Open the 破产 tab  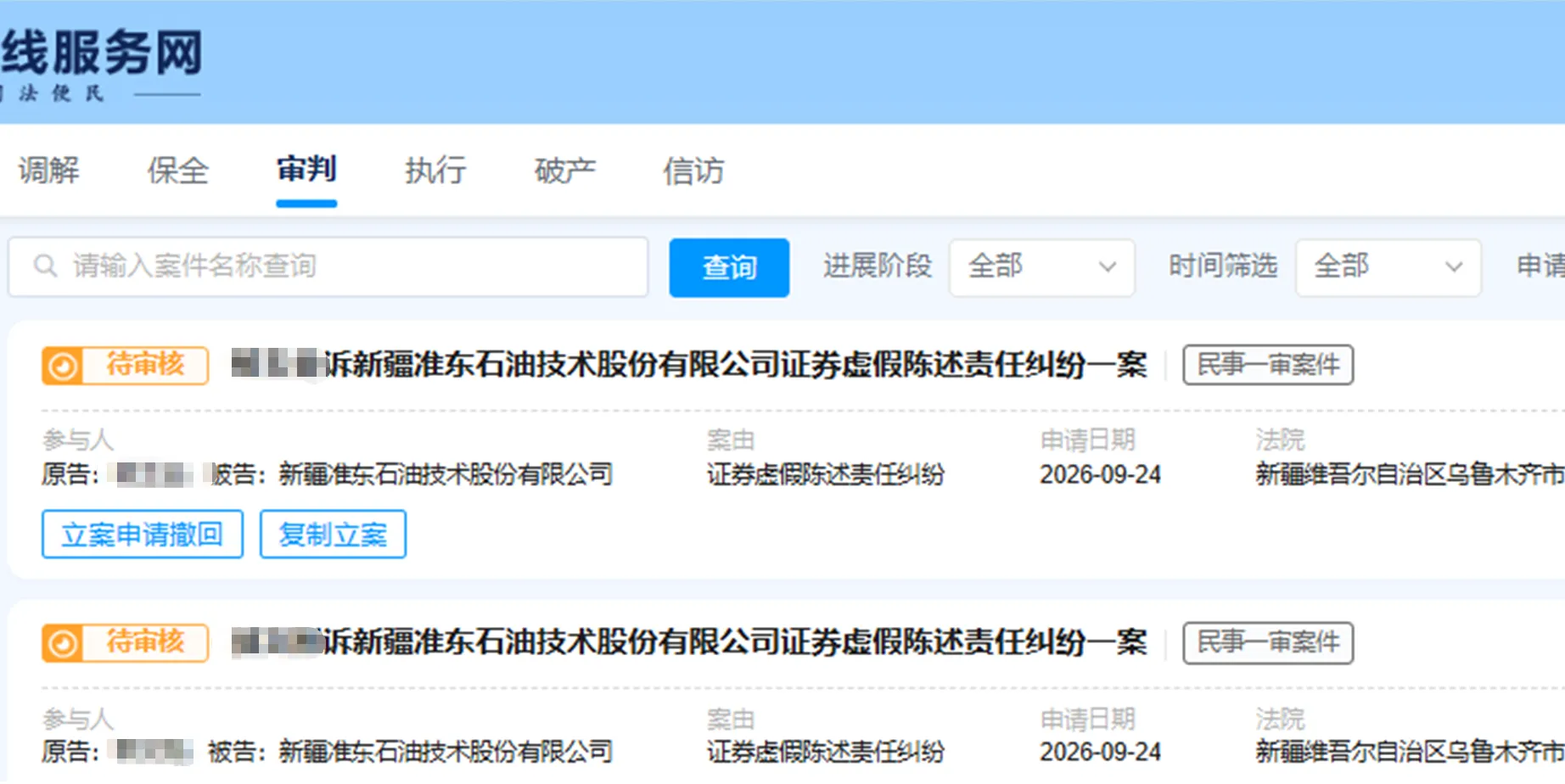pyautogui.click(x=565, y=171)
